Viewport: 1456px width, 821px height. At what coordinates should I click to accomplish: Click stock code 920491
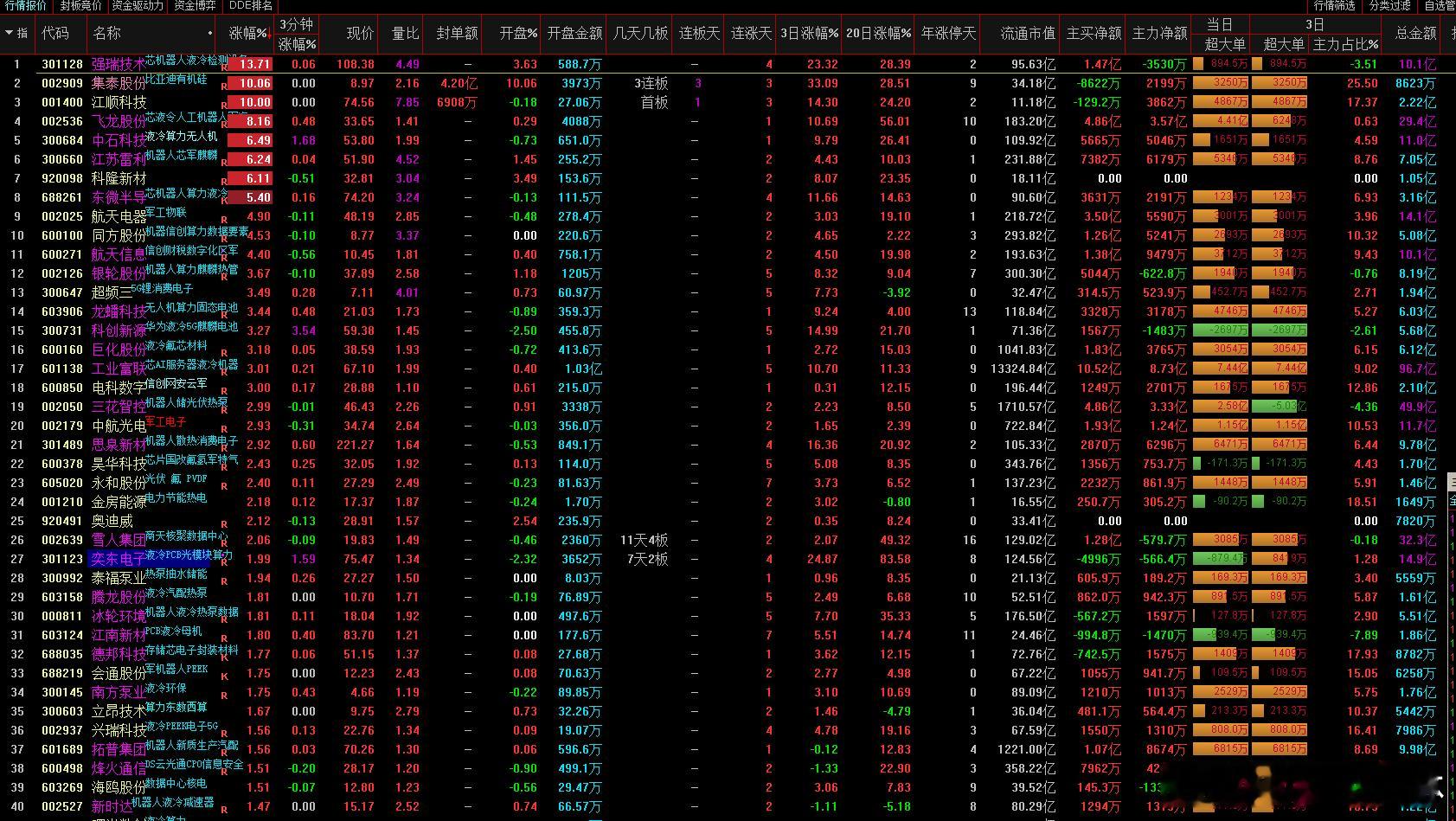click(x=62, y=521)
